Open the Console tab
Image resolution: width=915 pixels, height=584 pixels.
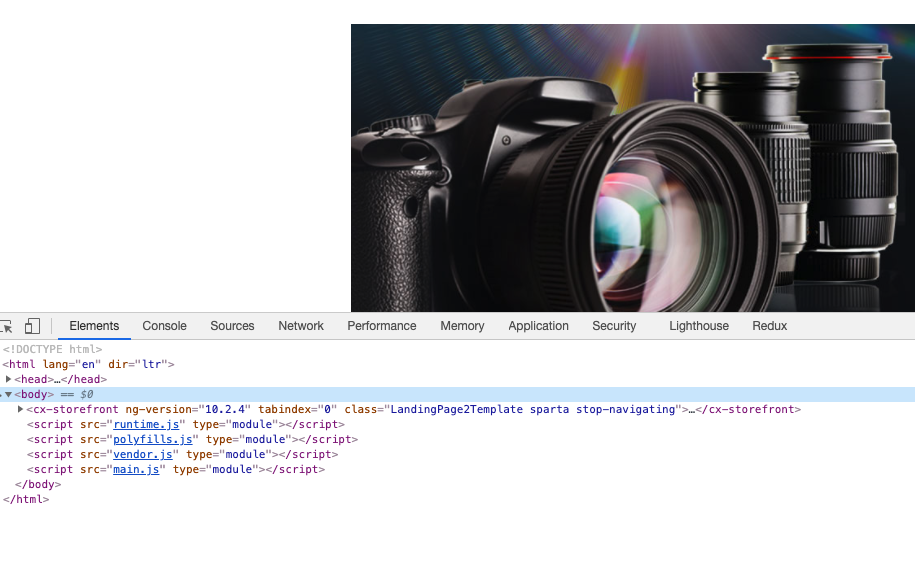[165, 326]
